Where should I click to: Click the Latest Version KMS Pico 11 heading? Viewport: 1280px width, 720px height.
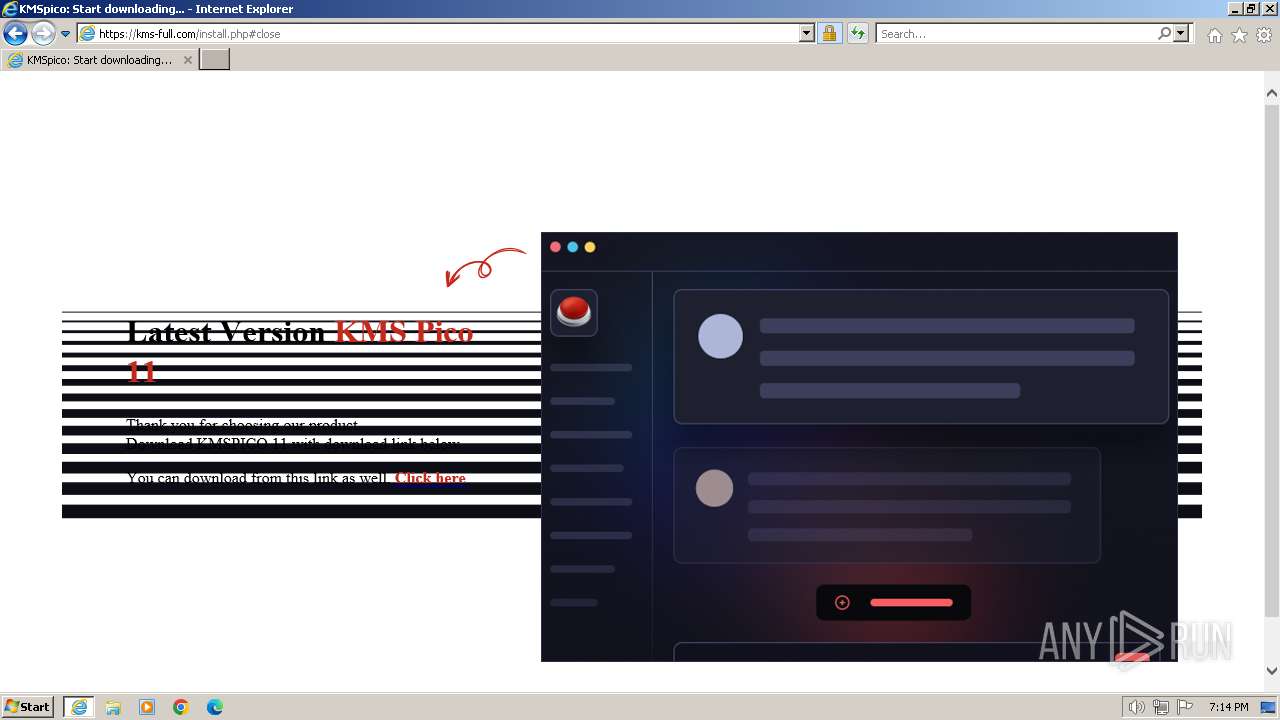click(x=300, y=351)
